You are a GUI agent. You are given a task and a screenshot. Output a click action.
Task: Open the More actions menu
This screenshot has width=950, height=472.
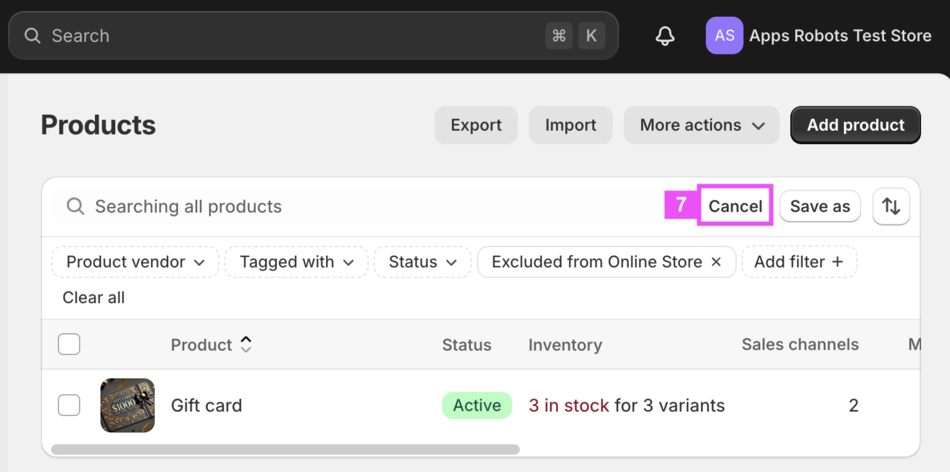(x=702, y=125)
